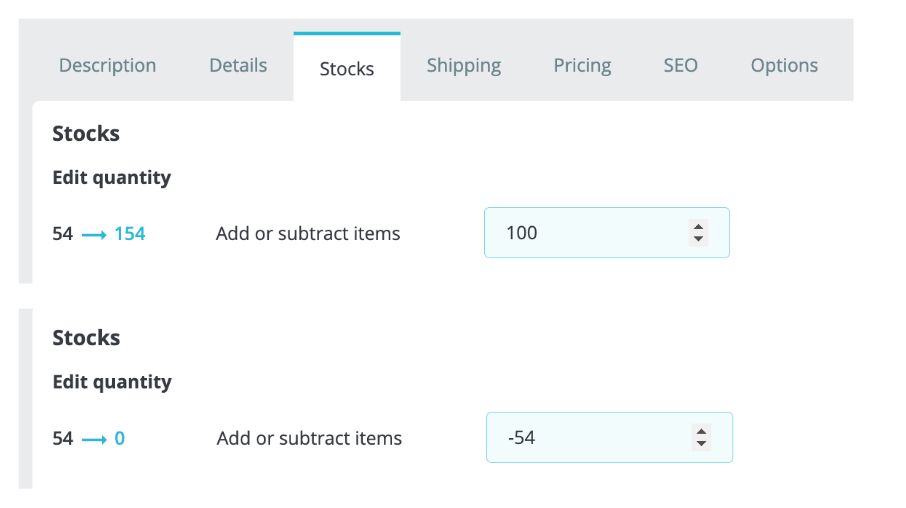The height and width of the screenshot is (508, 906).
Task: Switch to the SEO tab
Action: point(680,66)
